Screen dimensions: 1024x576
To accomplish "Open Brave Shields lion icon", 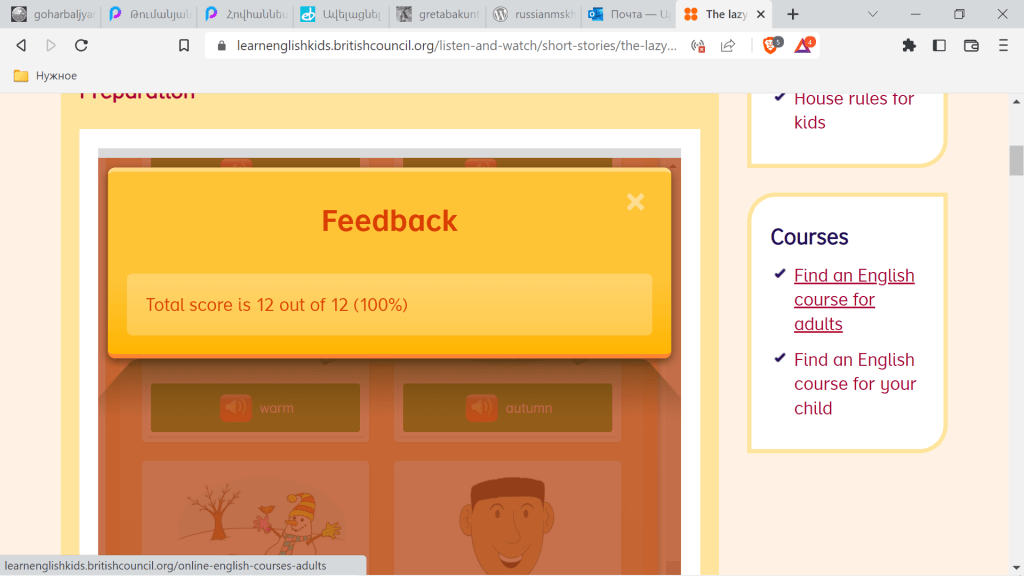I will pos(771,45).
